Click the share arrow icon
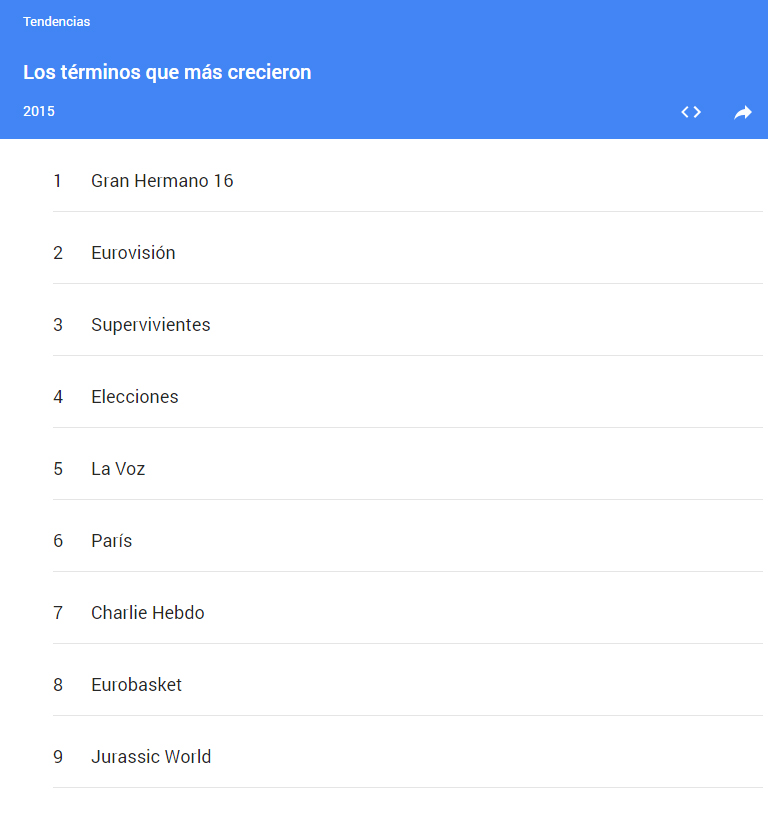 (x=742, y=112)
